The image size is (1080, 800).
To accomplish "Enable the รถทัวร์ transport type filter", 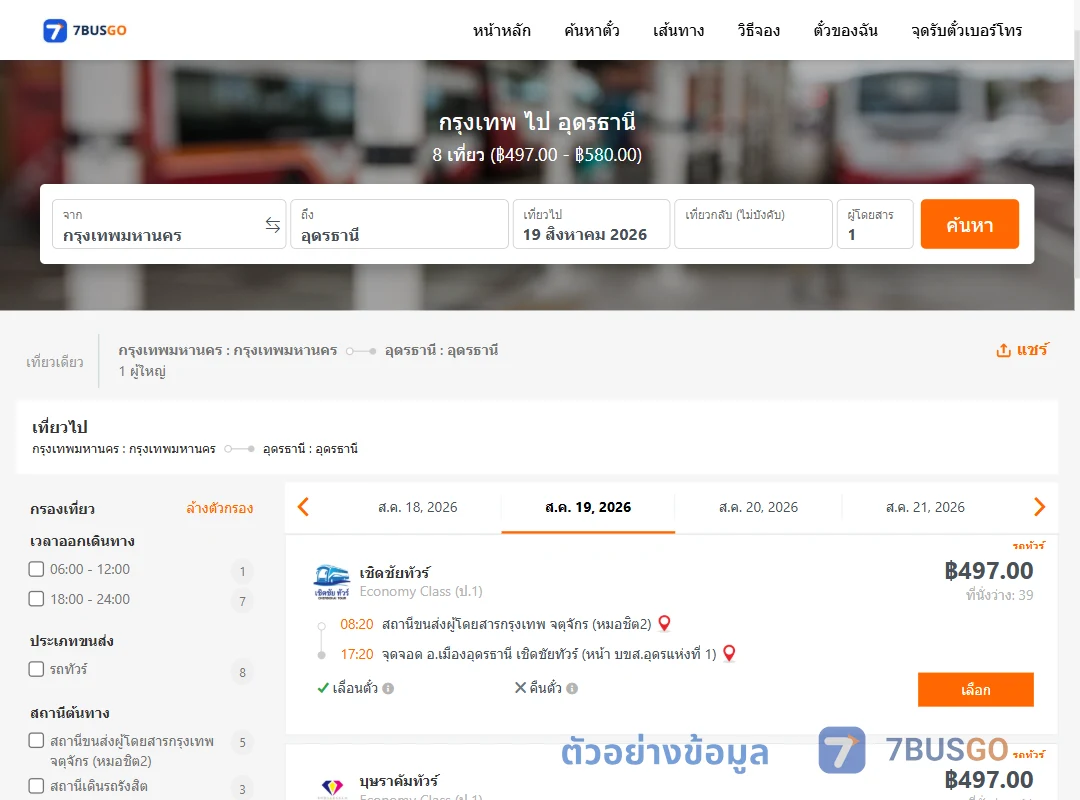I will (37, 669).
